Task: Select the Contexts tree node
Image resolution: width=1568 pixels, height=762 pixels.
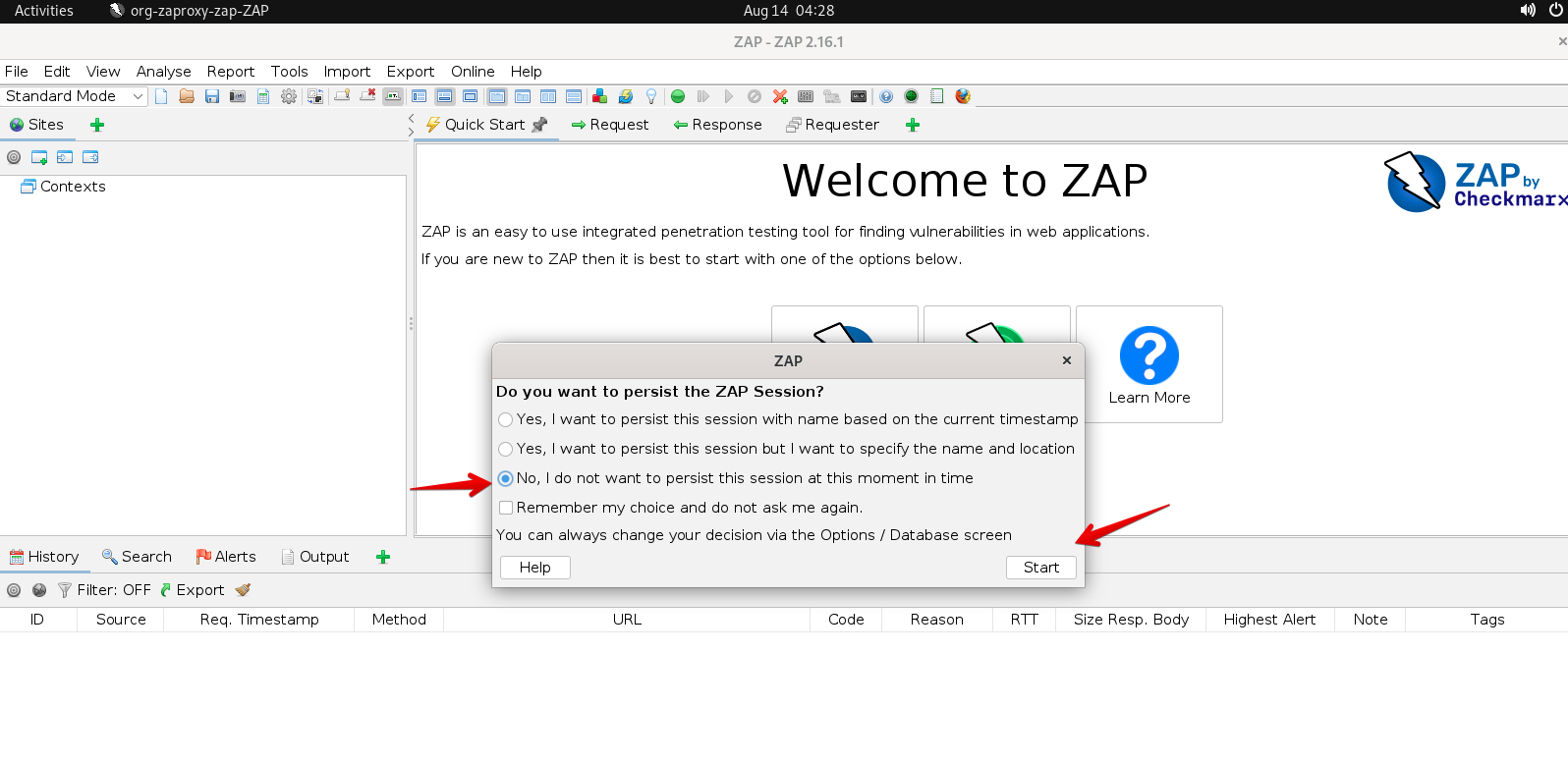Action: (x=73, y=187)
